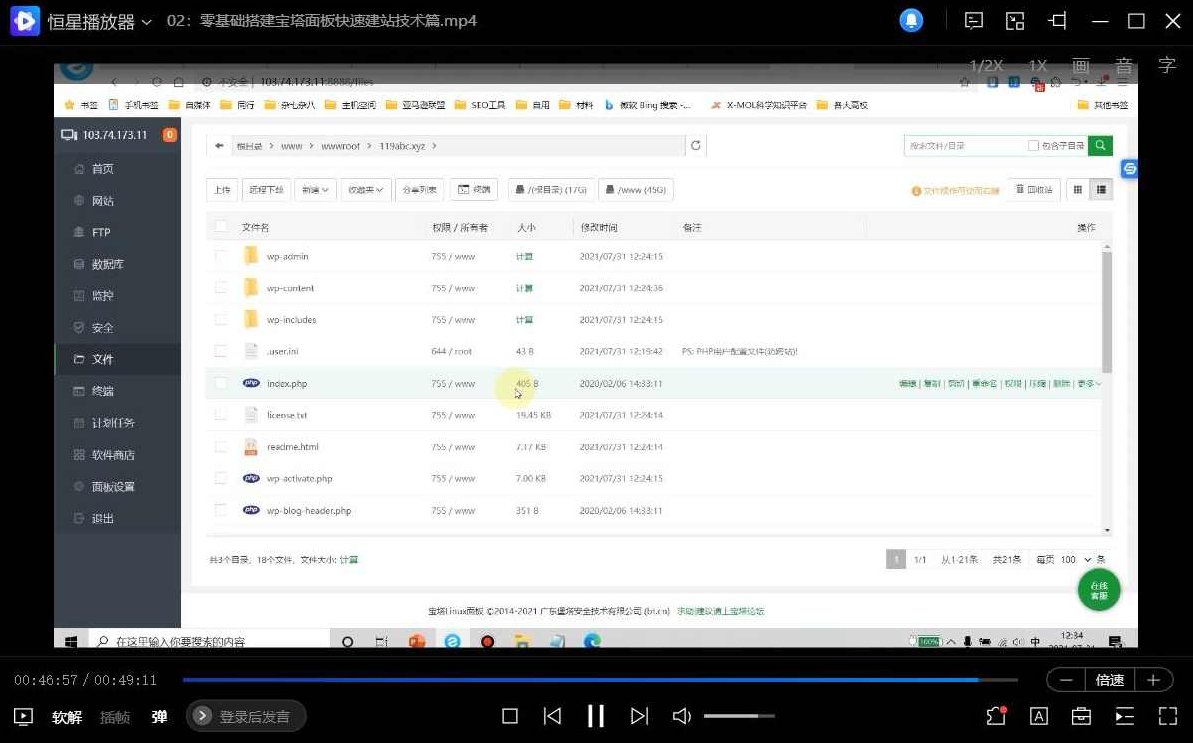Pause the video playback

click(596, 716)
